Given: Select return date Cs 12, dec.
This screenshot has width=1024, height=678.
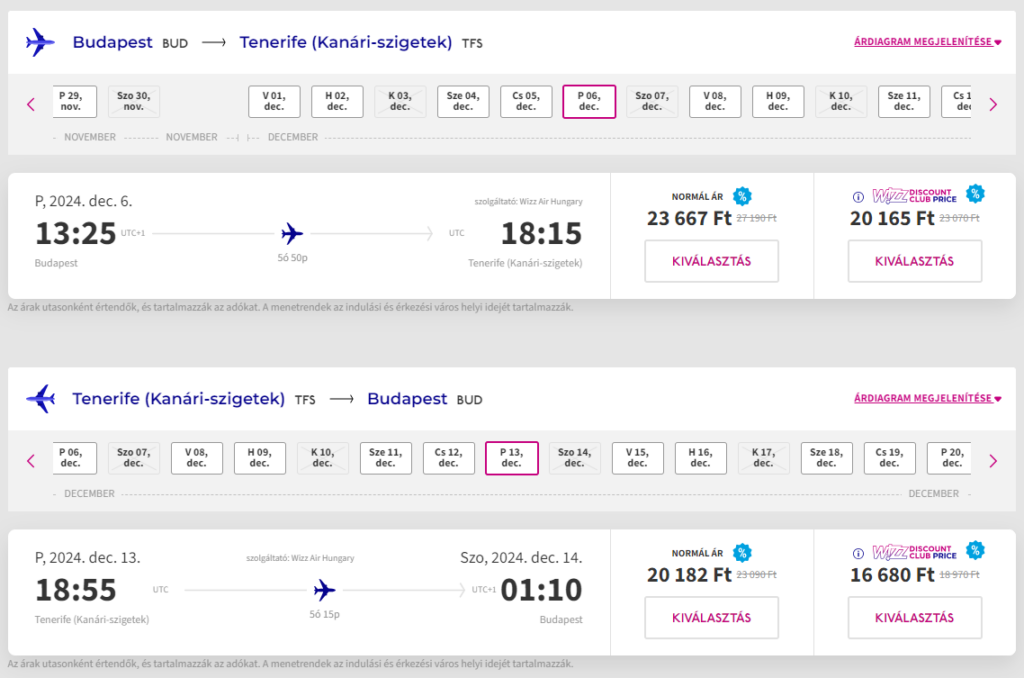Looking at the screenshot, I should pyautogui.click(x=449, y=458).
